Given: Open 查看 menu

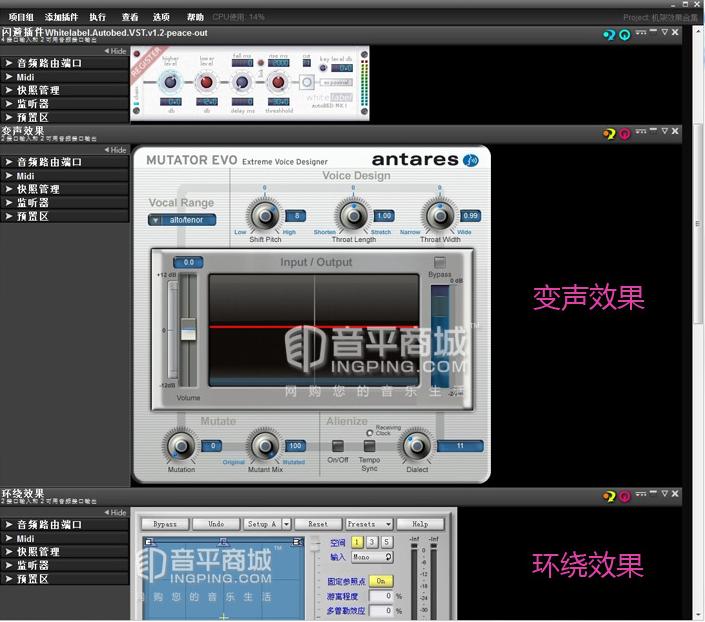Looking at the screenshot, I should (130, 17).
